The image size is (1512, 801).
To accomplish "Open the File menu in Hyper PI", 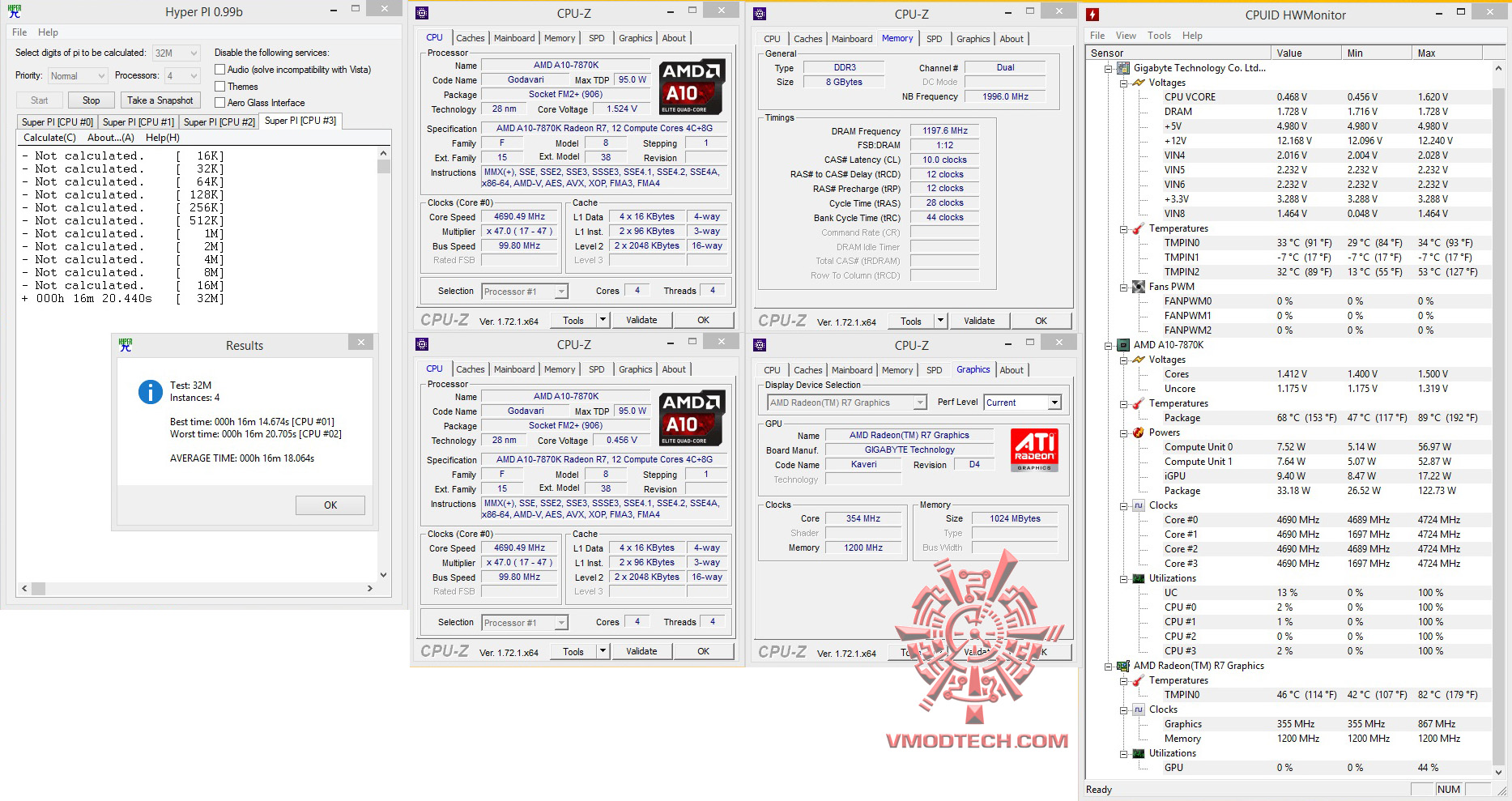I will pyautogui.click(x=19, y=32).
